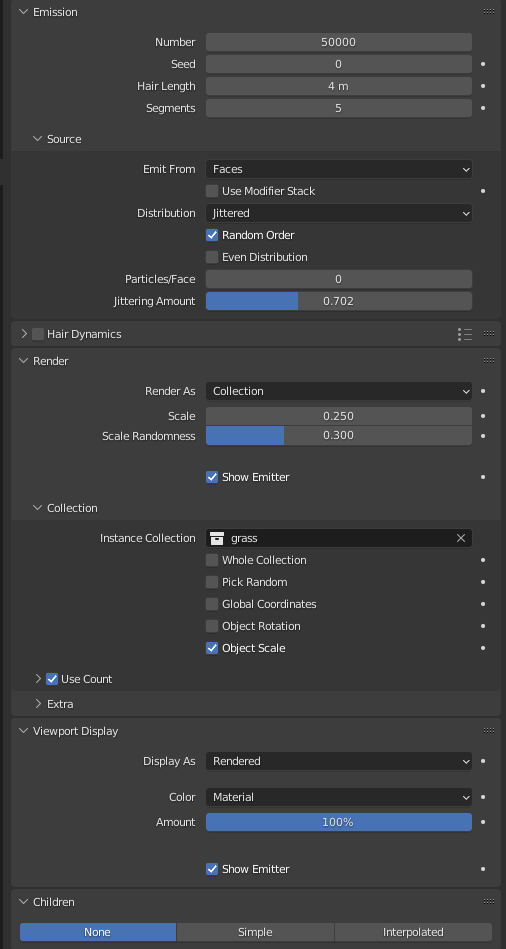Click the animate dot next to Segments
This screenshot has height=949, width=506.
coord(483,108)
